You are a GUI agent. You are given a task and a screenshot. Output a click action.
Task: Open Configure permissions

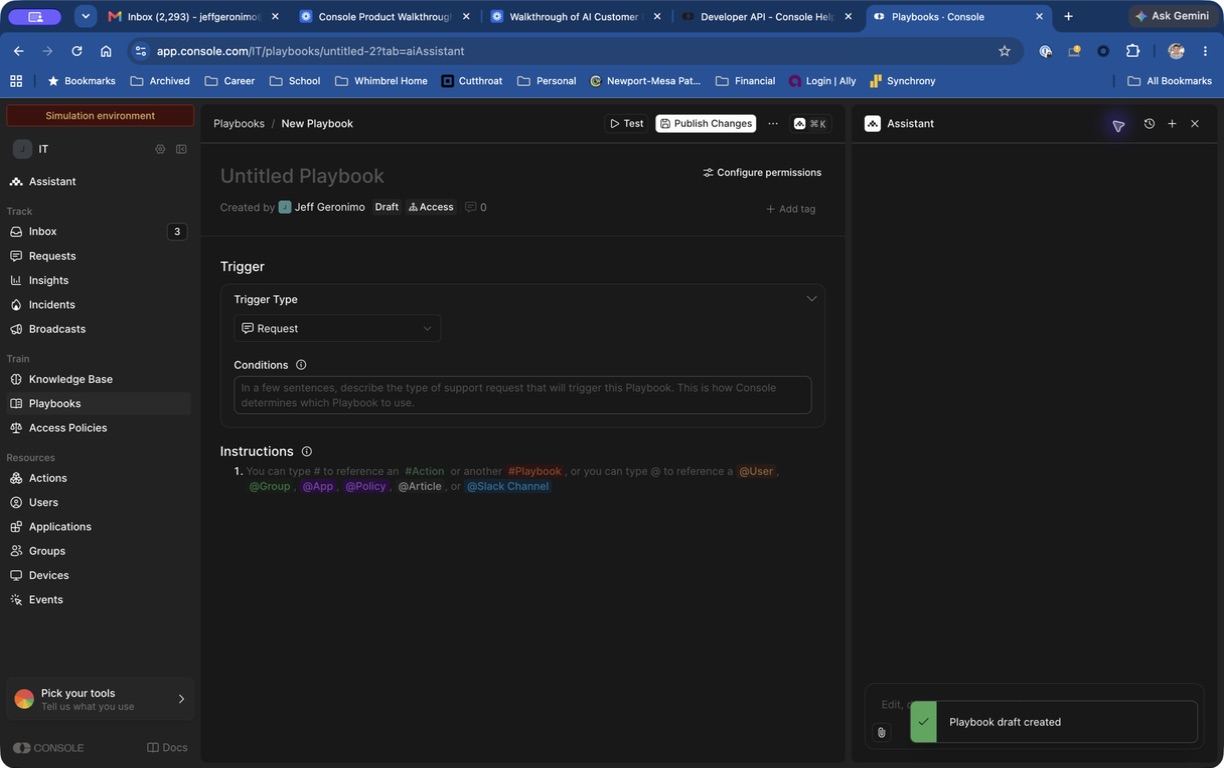tap(762, 172)
